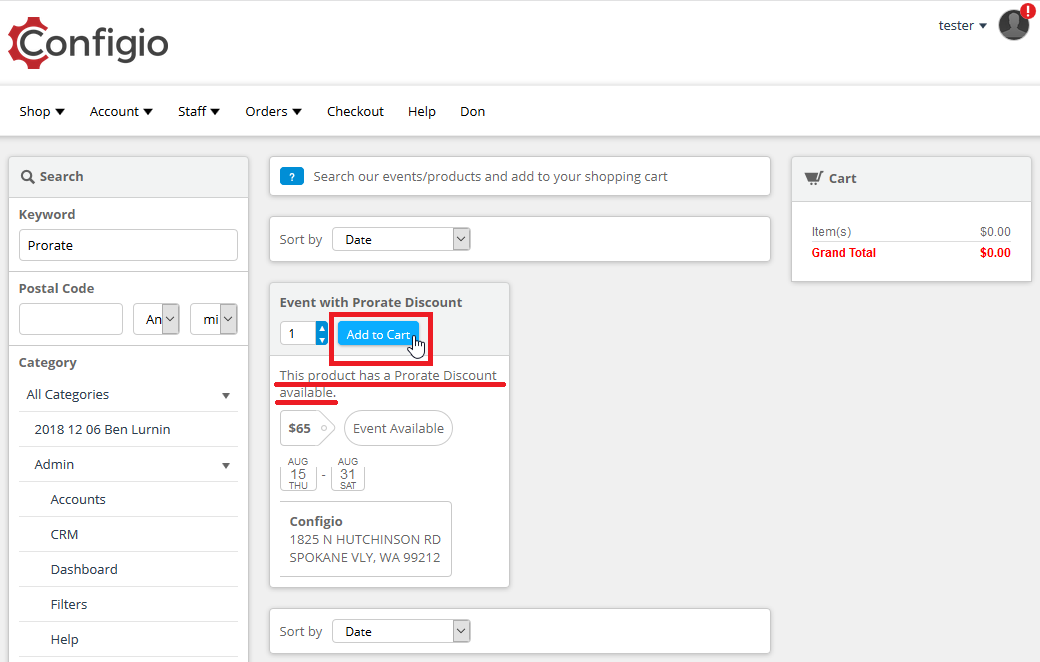Open the top Sort by Date dropdown

point(401,239)
